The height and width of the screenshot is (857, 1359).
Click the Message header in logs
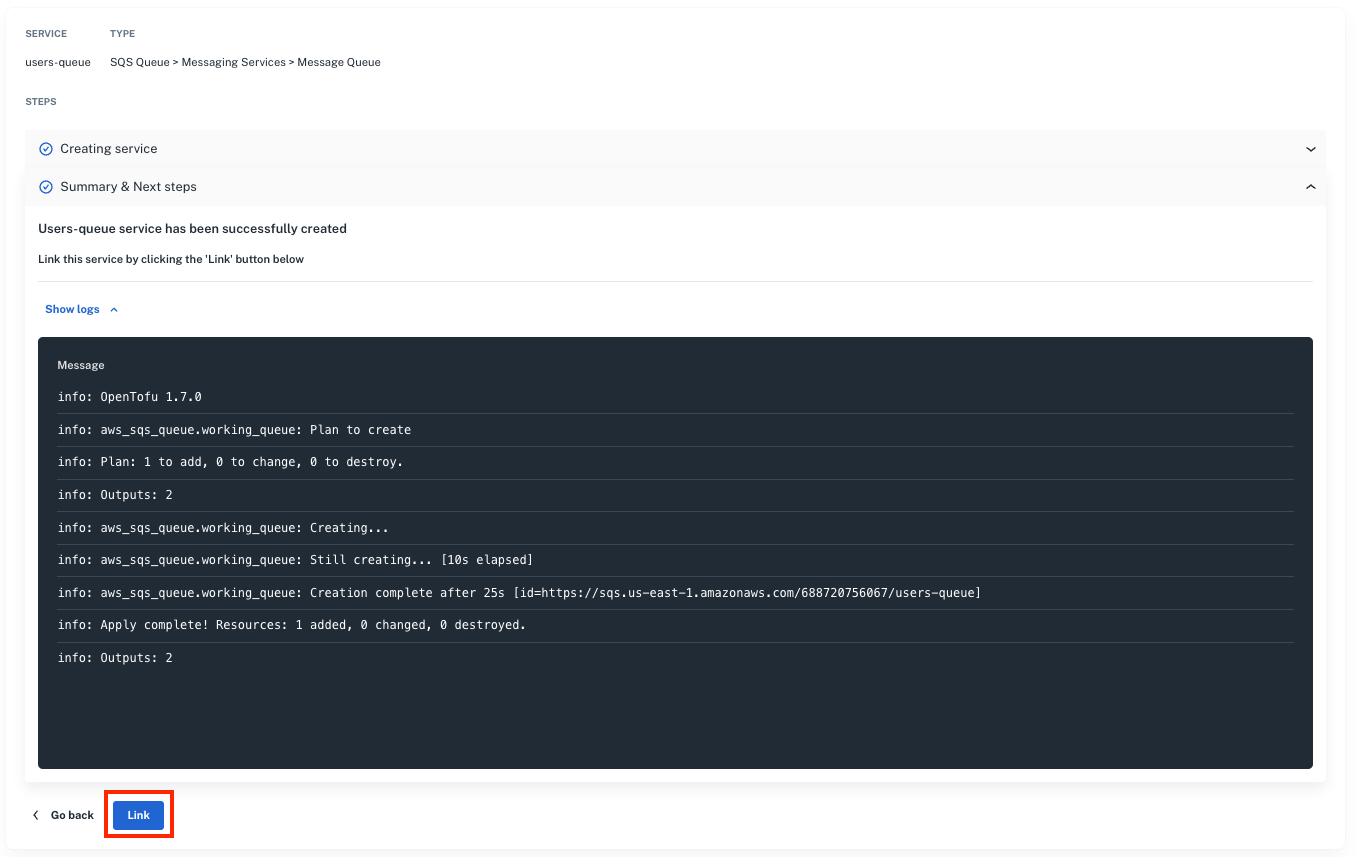(x=81, y=365)
